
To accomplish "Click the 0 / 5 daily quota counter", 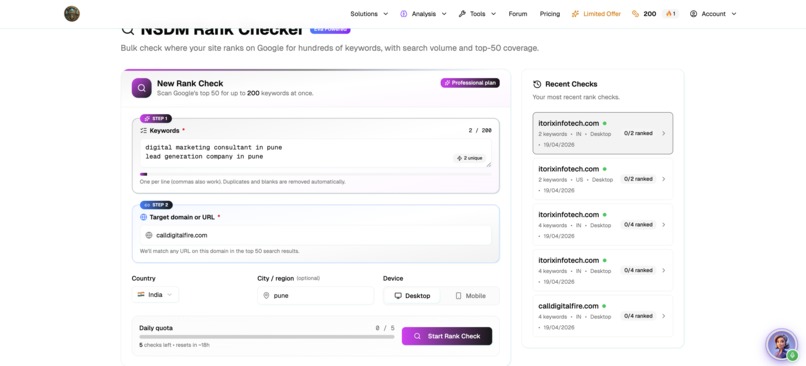I will coord(385,328).
